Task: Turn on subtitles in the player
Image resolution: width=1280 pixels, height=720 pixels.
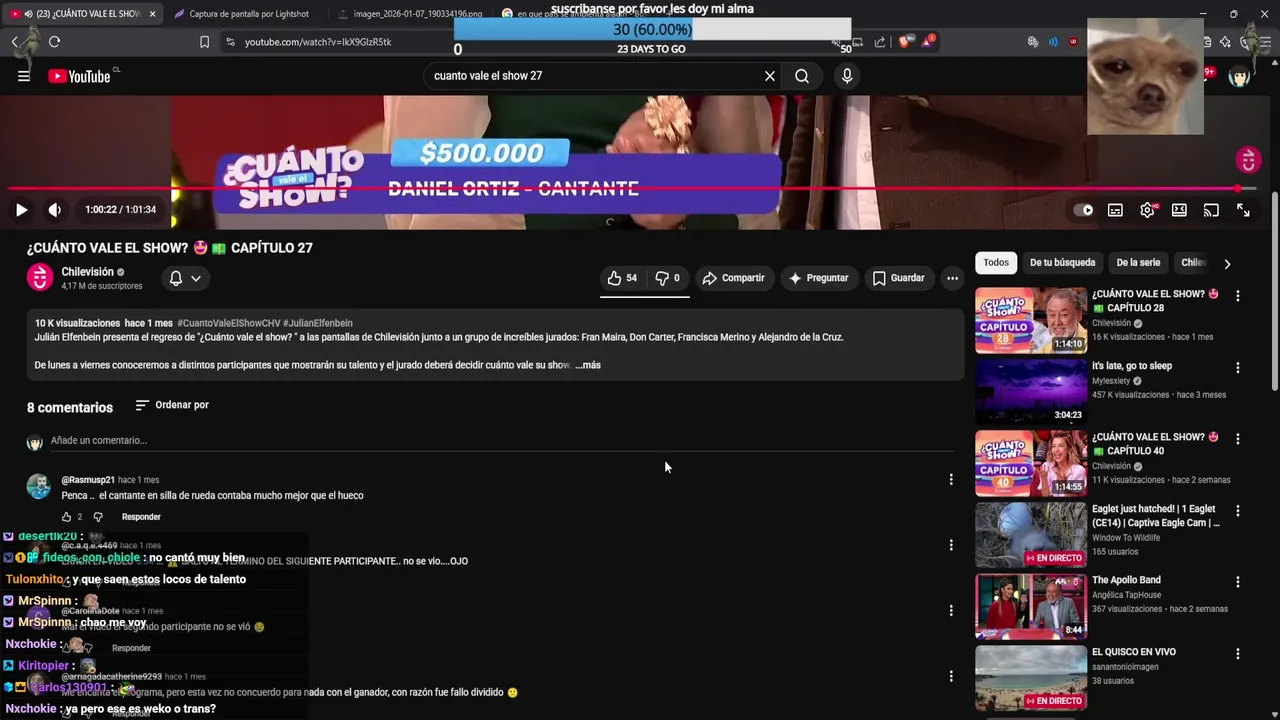Action: coord(1115,210)
